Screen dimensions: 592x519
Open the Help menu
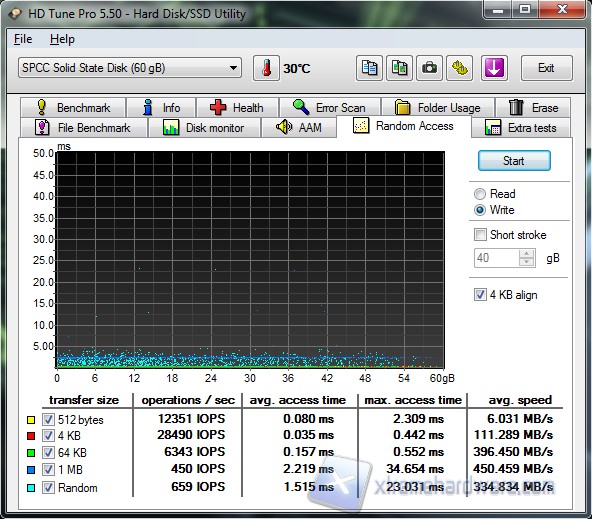[x=62, y=39]
